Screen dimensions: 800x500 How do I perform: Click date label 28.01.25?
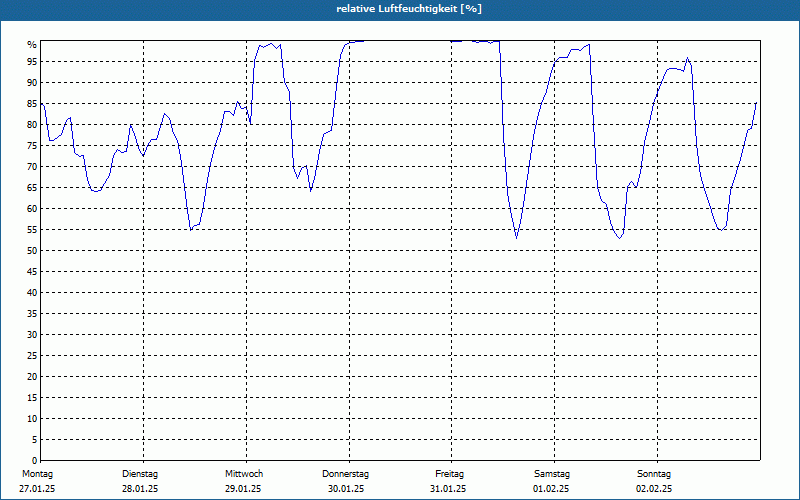click(x=140, y=489)
